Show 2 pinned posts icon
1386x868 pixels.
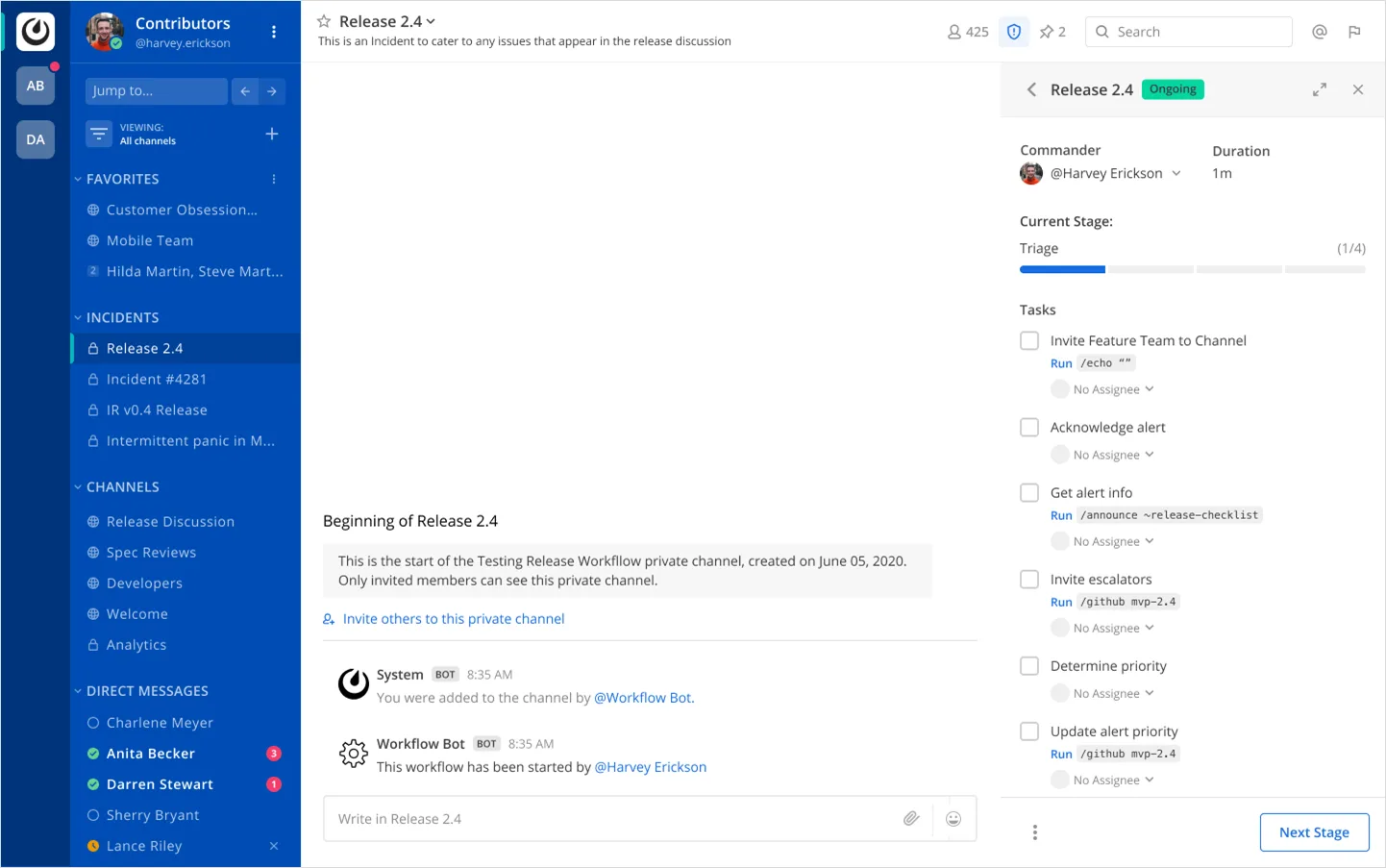(1052, 32)
